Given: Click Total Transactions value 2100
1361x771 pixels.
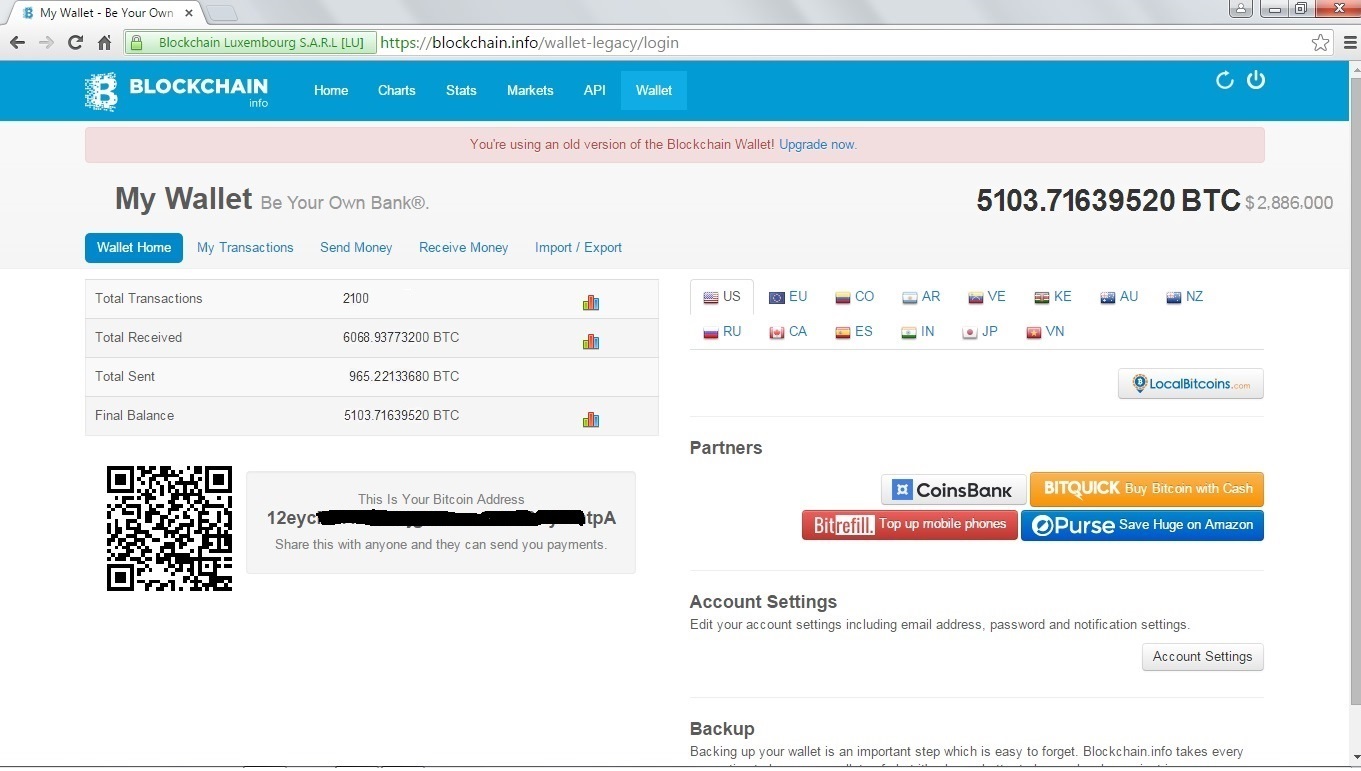Looking at the screenshot, I should [x=356, y=298].
